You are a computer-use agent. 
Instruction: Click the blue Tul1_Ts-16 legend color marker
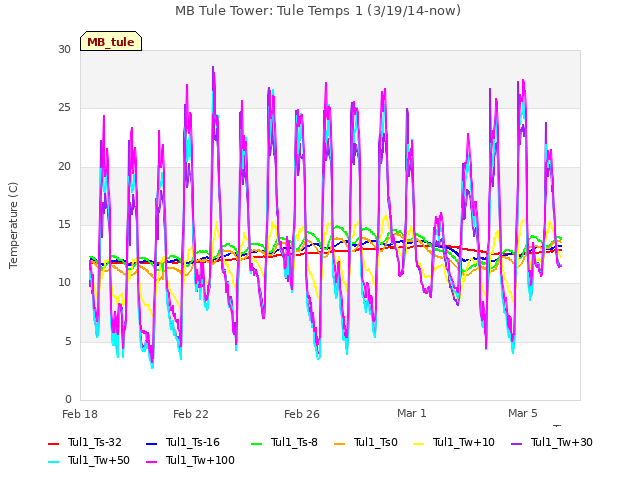(151, 443)
